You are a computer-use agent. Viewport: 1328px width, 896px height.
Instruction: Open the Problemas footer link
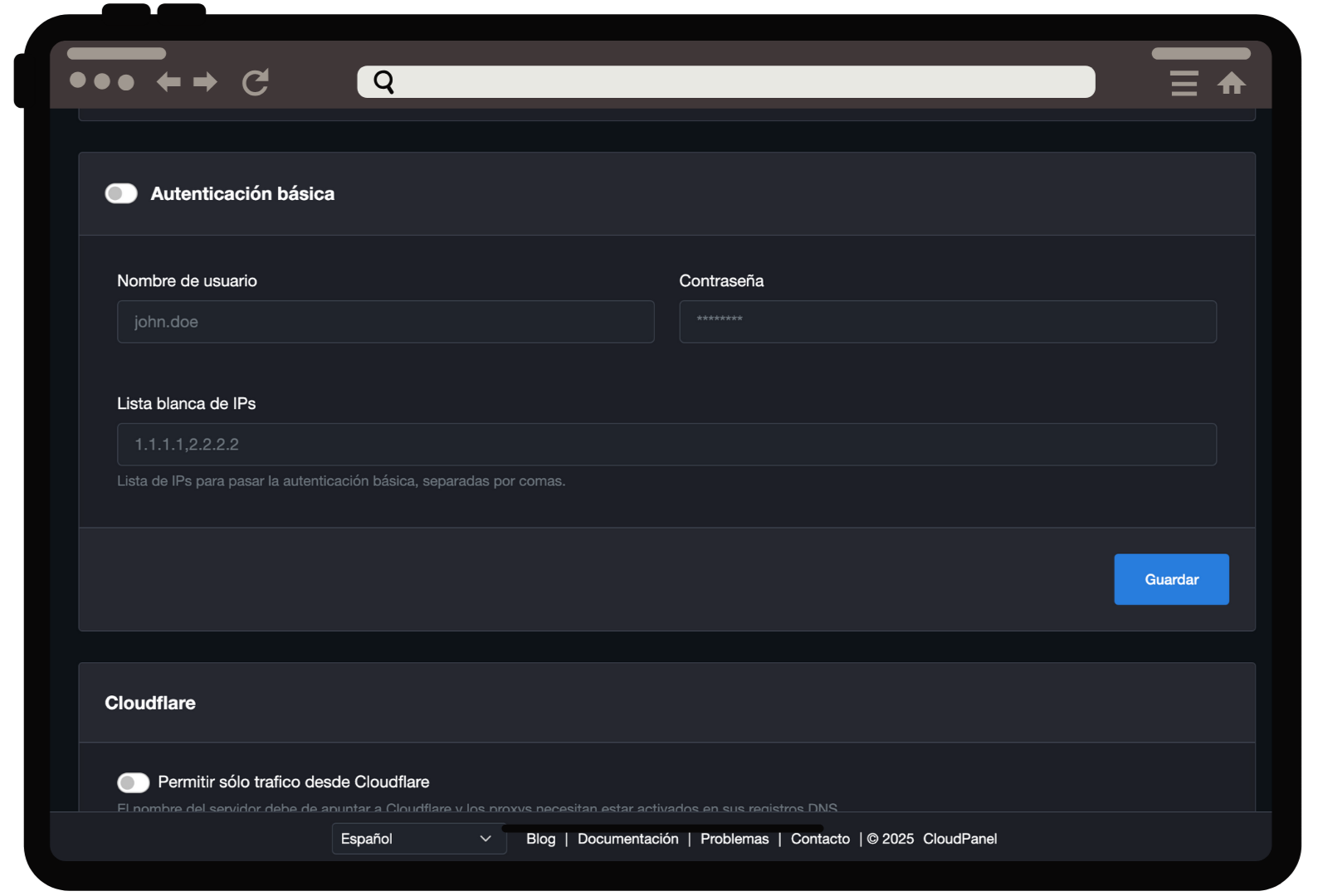point(734,839)
